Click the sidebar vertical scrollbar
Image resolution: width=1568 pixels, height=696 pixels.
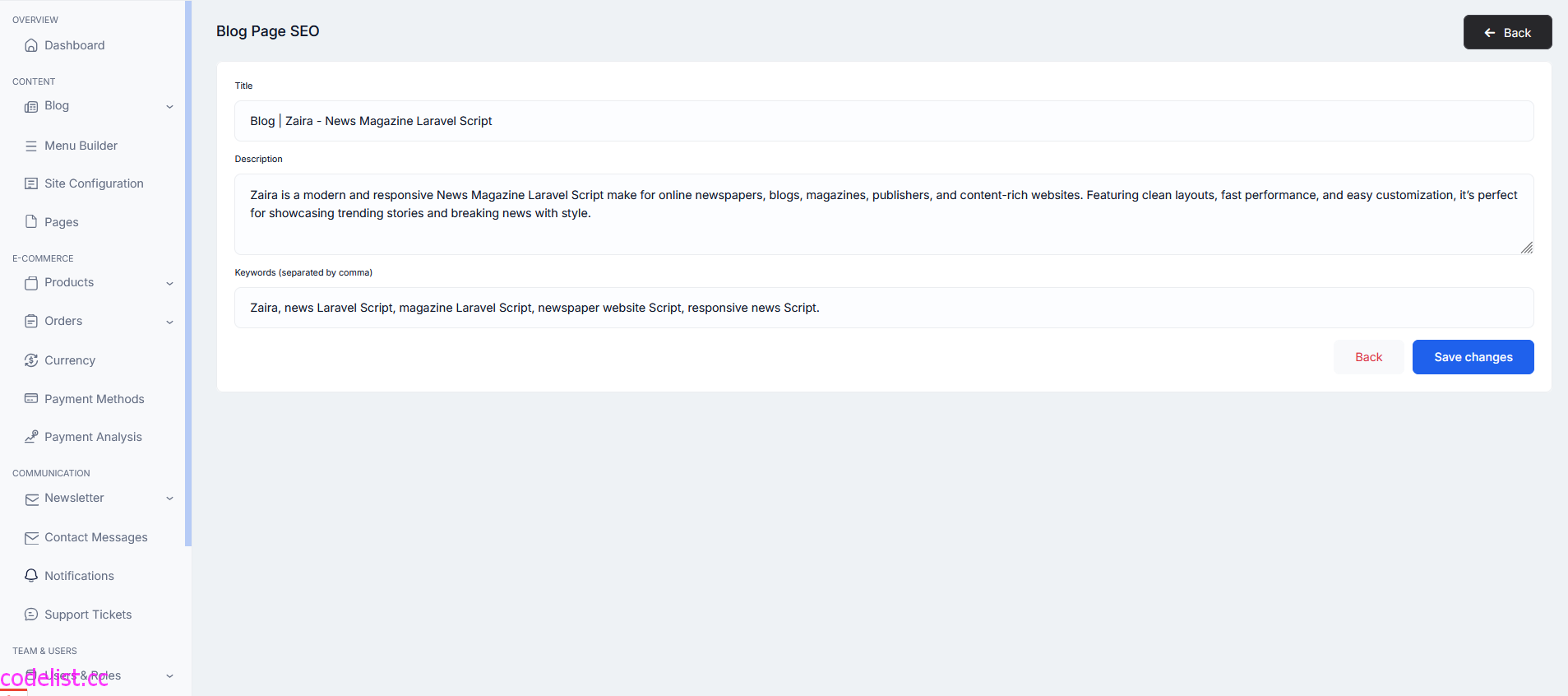coord(188,273)
